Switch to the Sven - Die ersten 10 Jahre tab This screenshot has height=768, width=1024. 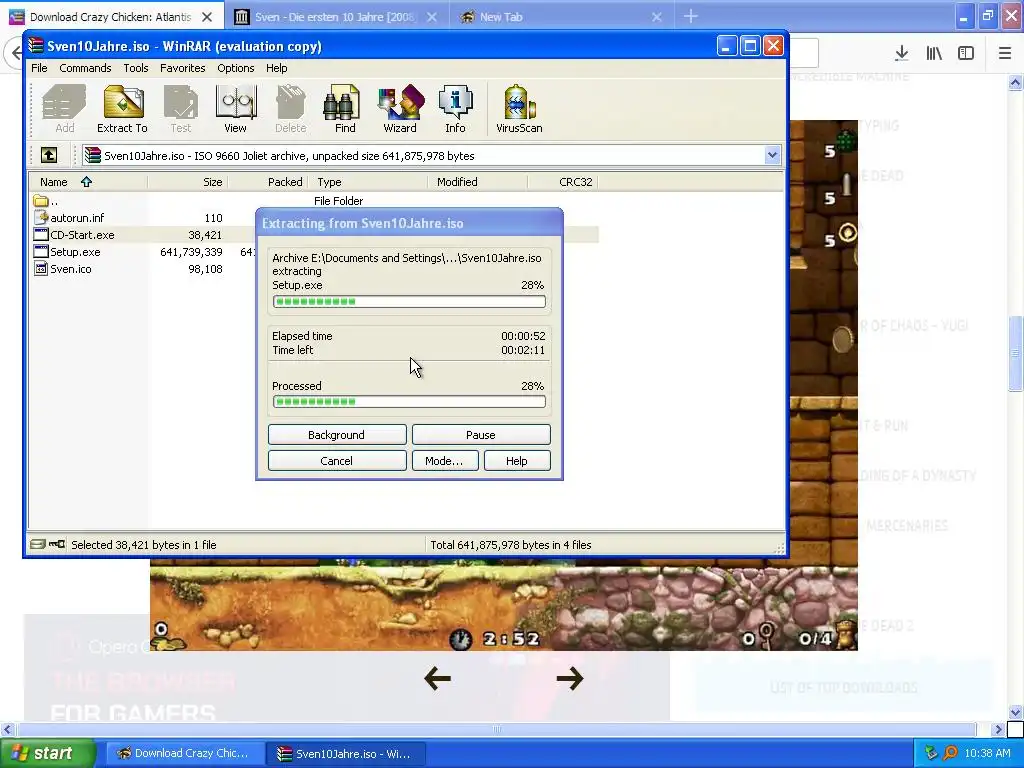tap(334, 17)
